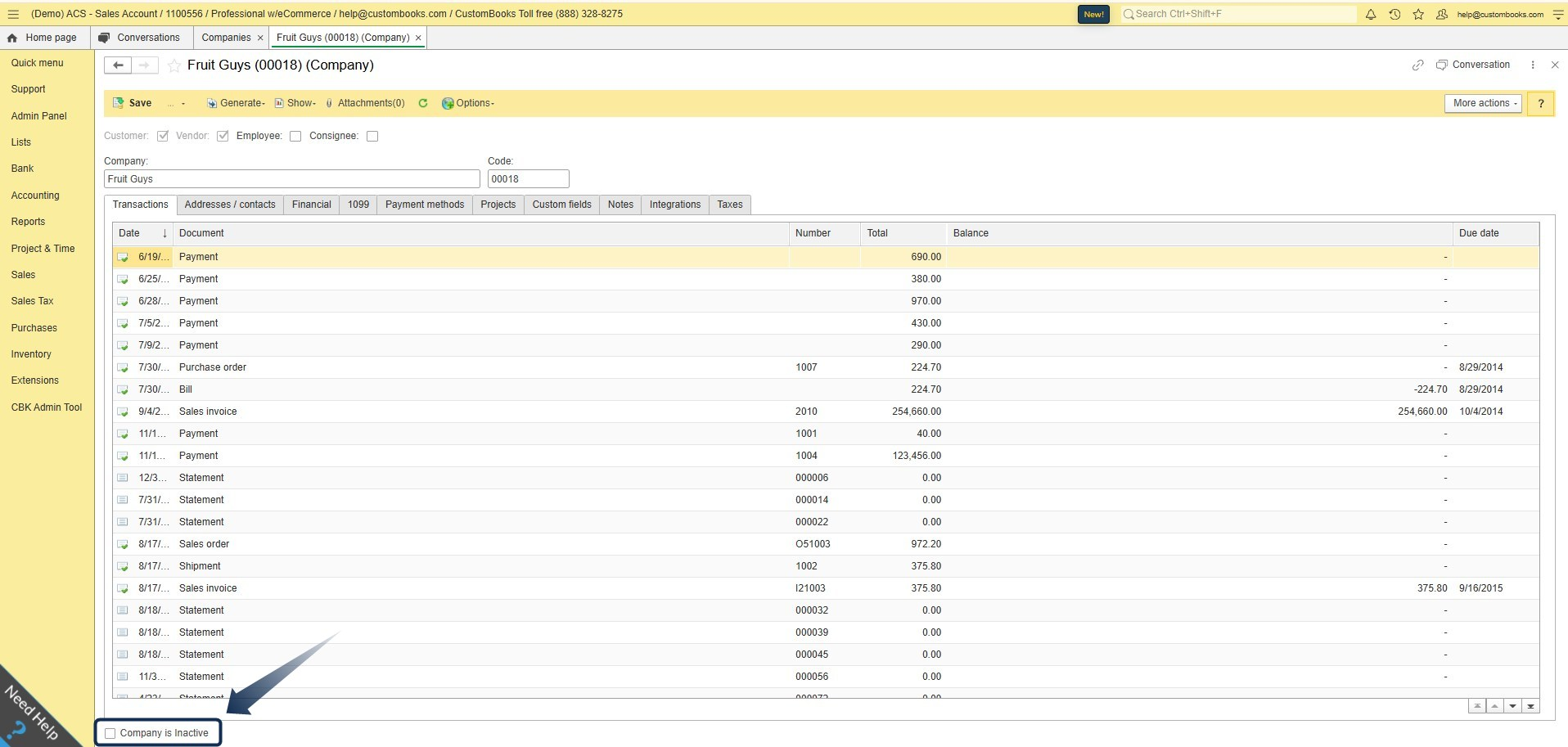The image size is (1568, 747).
Task: Open the Payment methods tab
Action: (x=425, y=205)
